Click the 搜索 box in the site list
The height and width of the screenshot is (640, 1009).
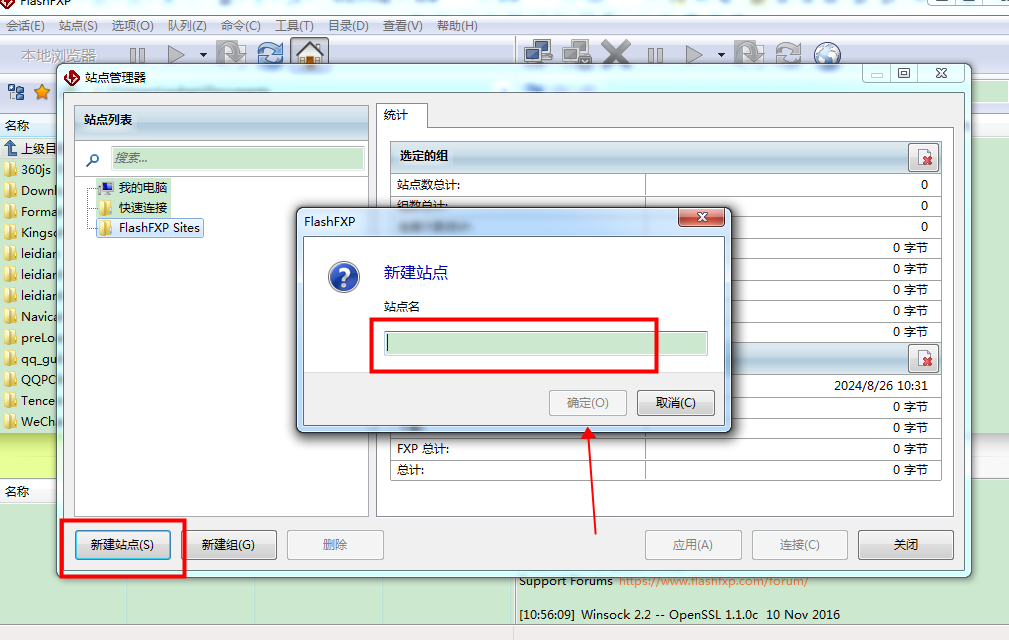coord(236,158)
